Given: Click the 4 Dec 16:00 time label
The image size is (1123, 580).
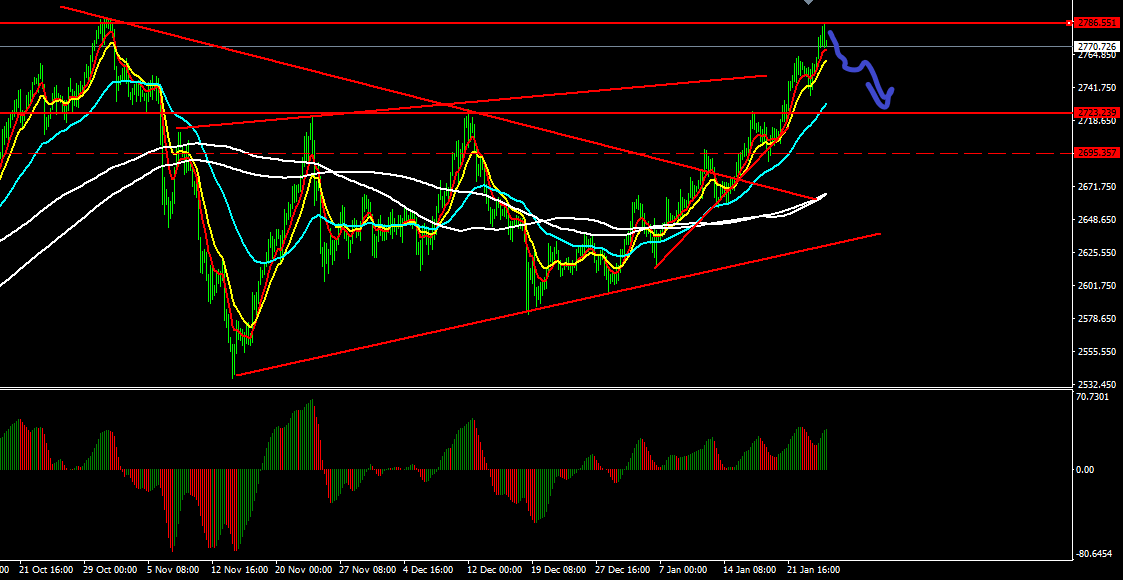Looking at the screenshot, I should click(428, 570).
